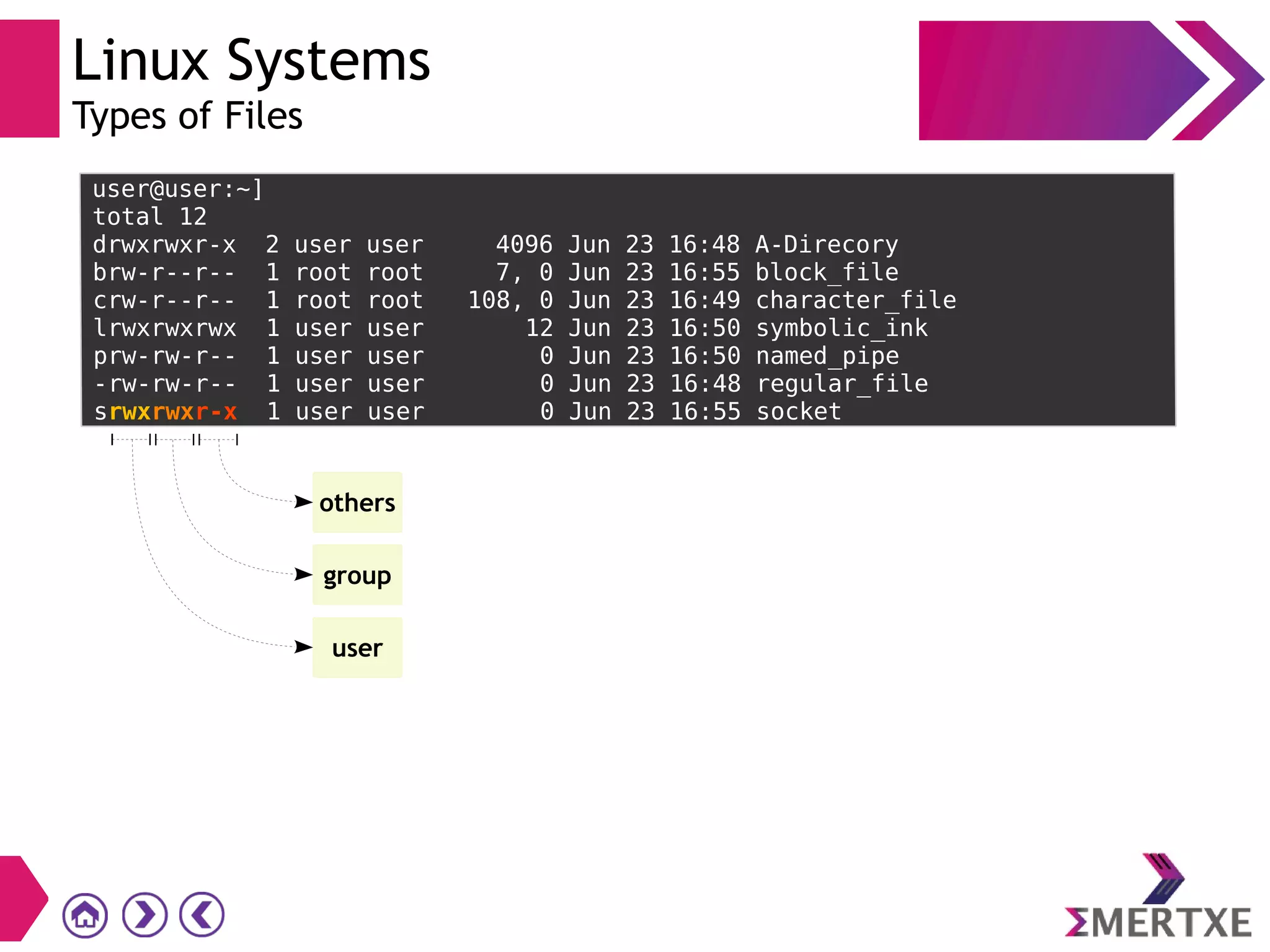Click device number '108, 0'

510,301
